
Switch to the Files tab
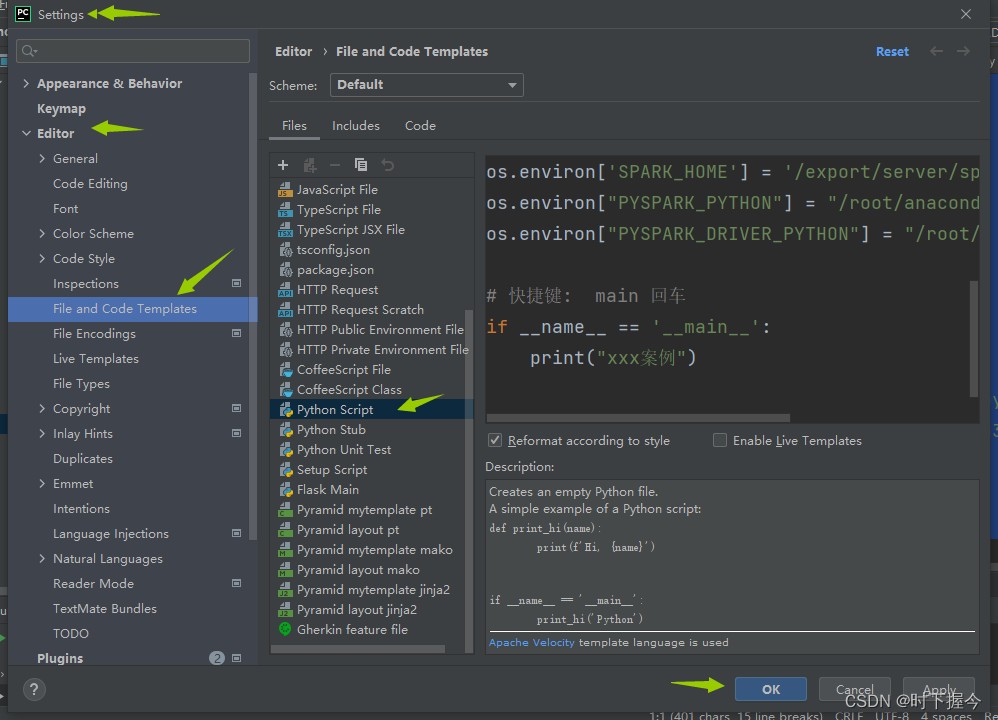point(294,126)
